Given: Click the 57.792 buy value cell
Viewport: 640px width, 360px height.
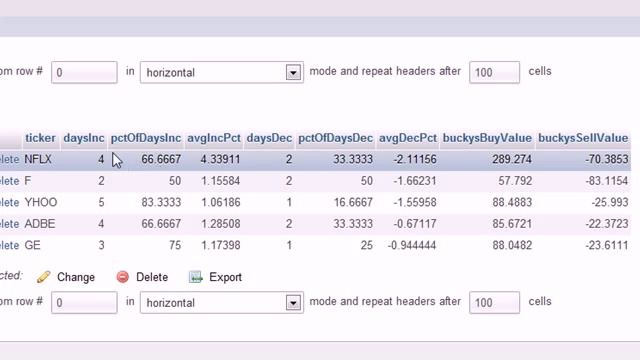Looking at the screenshot, I should tap(515, 181).
